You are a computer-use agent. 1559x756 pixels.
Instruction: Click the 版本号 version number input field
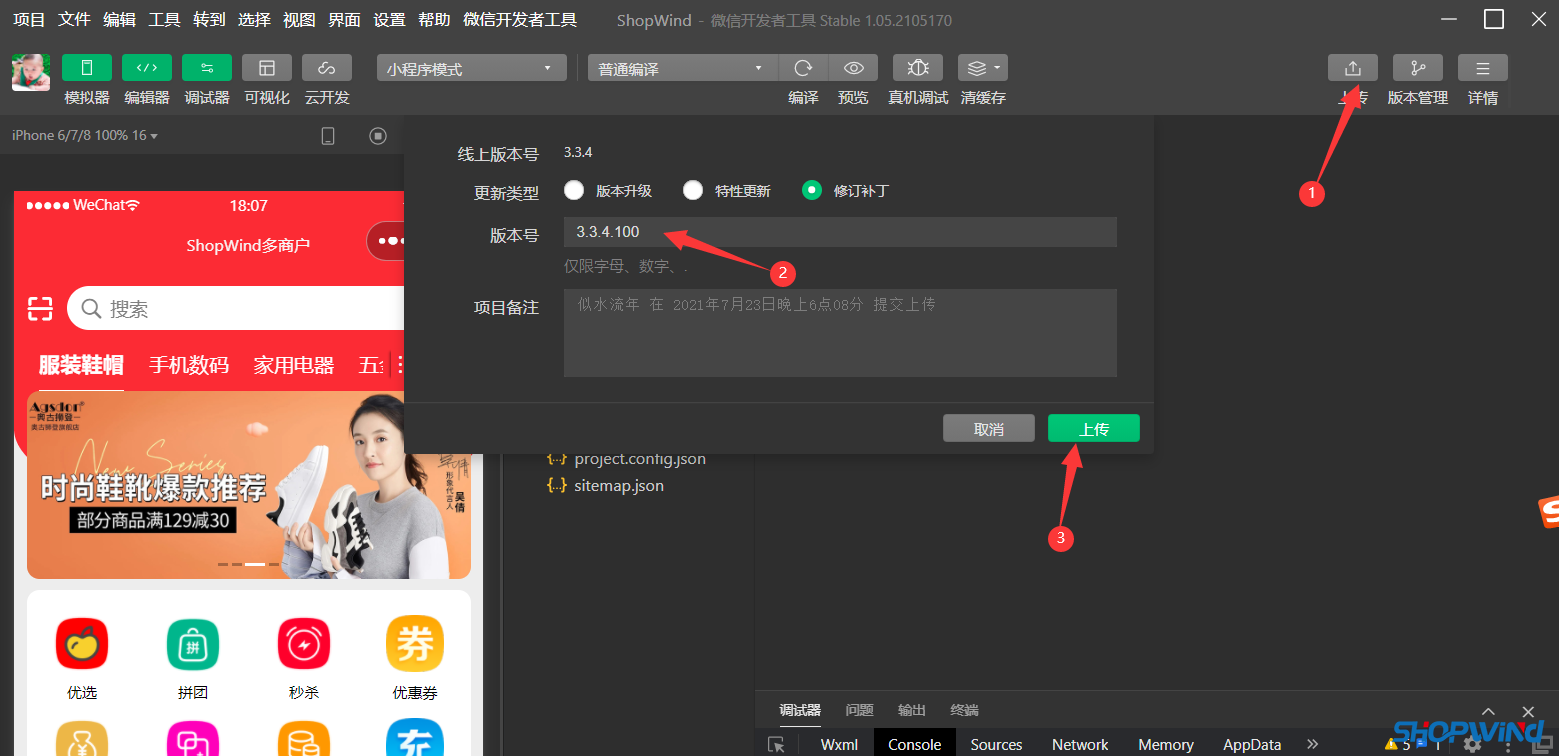tap(840, 232)
